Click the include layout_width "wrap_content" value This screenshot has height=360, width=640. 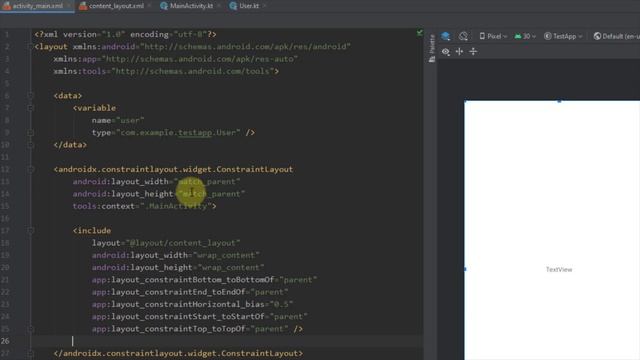click(x=226, y=255)
